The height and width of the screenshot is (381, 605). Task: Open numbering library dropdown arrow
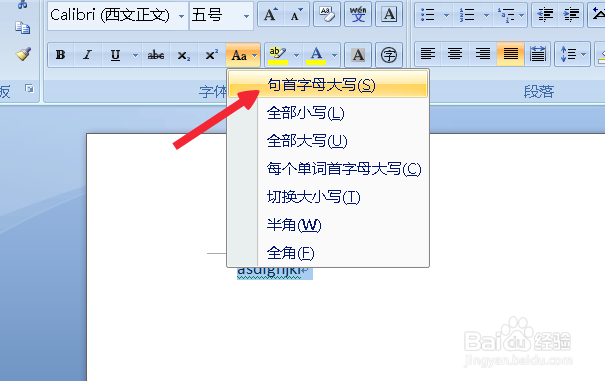click(486, 15)
